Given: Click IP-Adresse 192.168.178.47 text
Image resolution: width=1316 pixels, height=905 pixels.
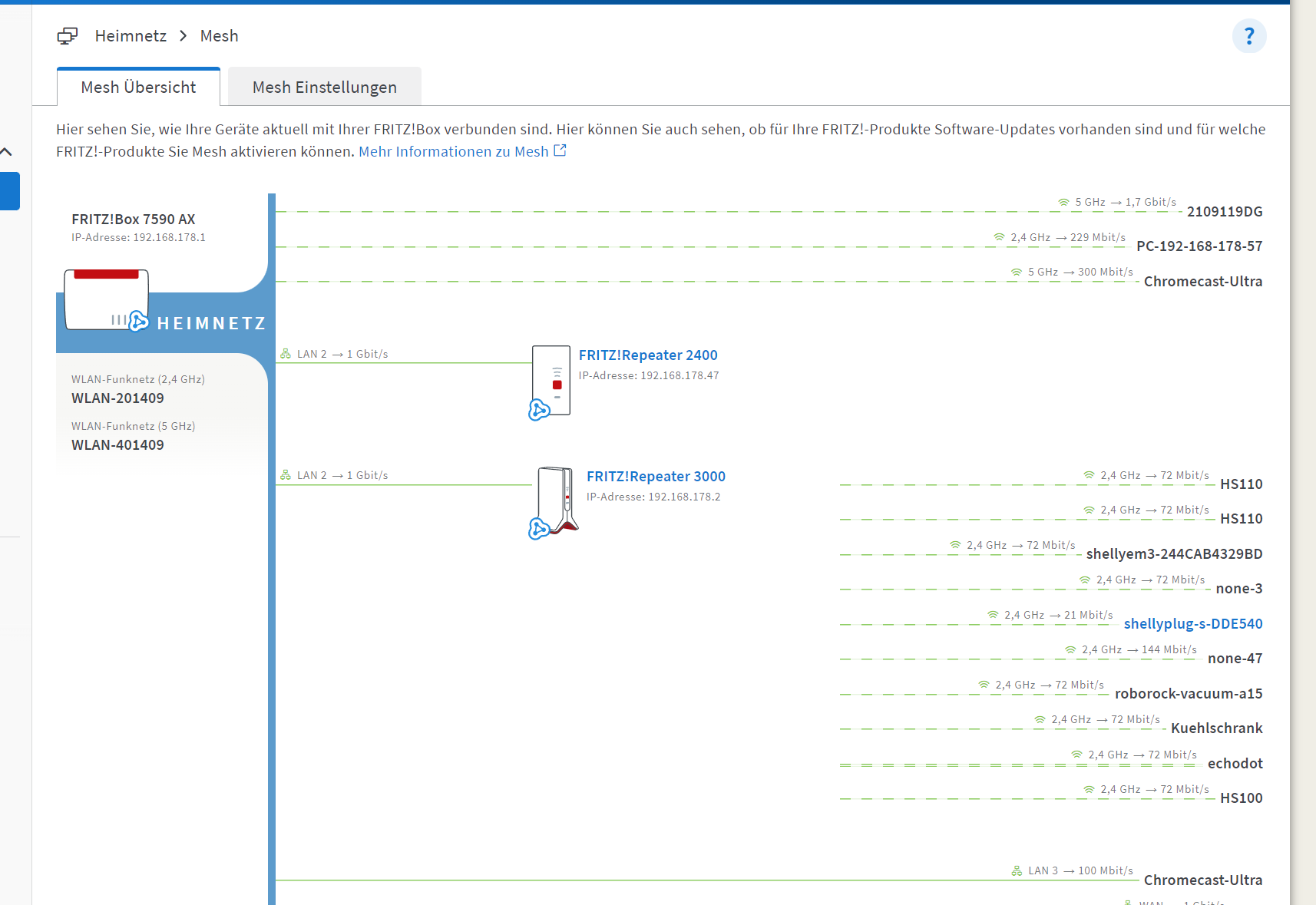Looking at the screenshot, I should point(649,375).
